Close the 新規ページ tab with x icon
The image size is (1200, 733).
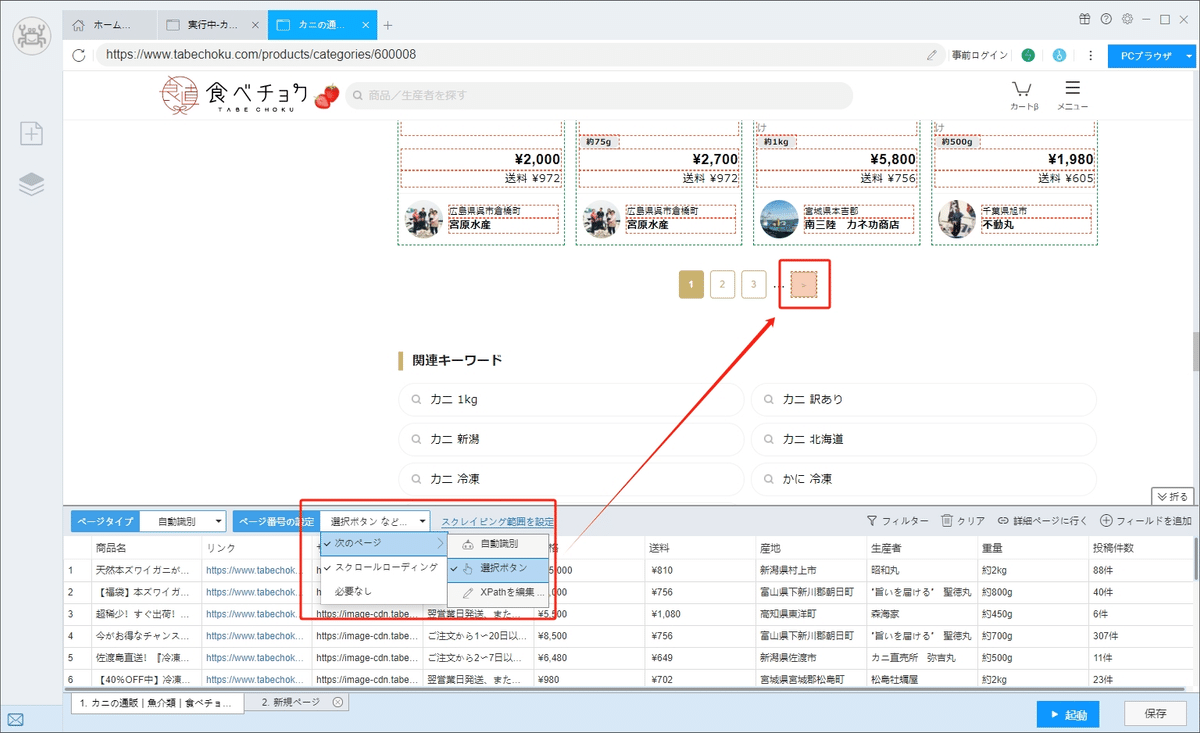(x=338, y=702)
